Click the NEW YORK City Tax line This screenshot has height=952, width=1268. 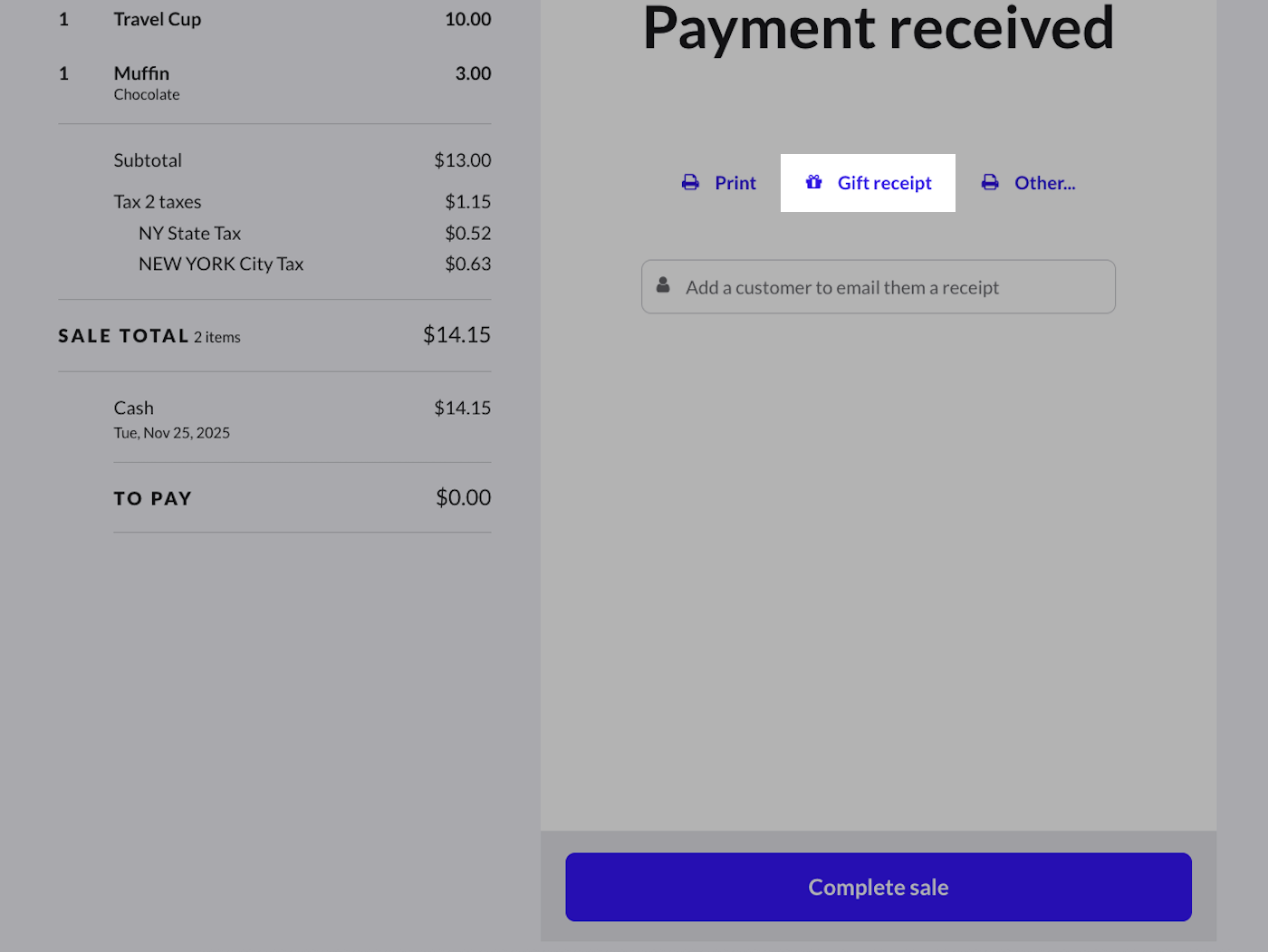(x=221, y=264)
